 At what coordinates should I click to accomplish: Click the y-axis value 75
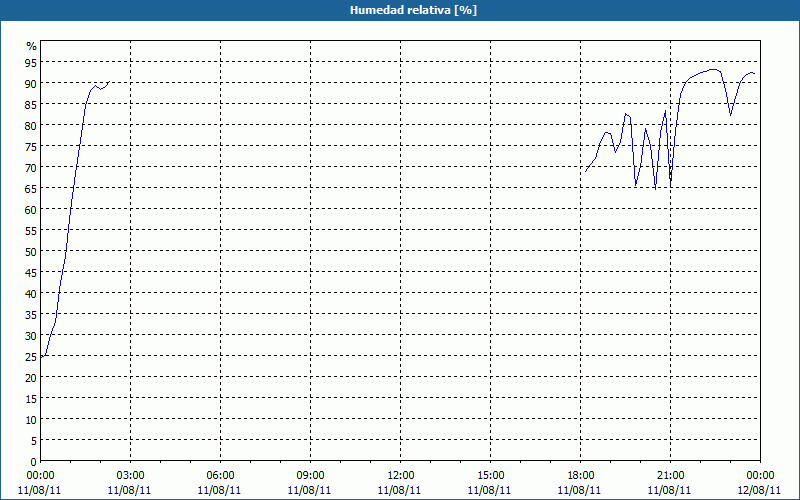[x=31, y=146]
